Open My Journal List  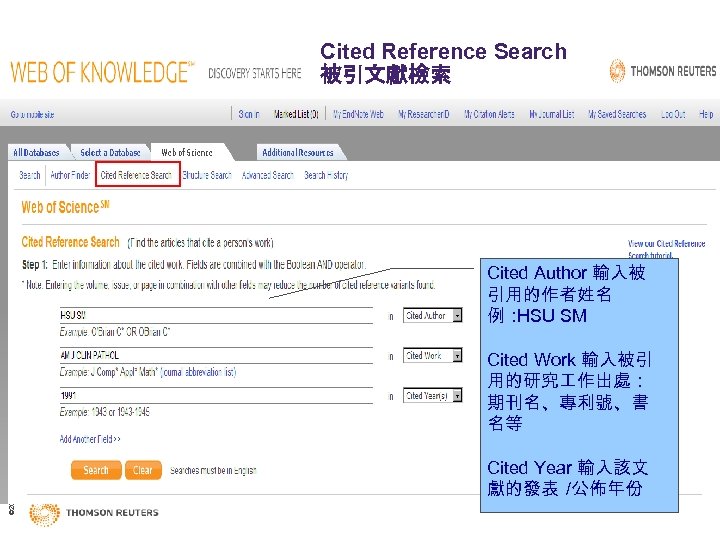click(x=551, y=114)
